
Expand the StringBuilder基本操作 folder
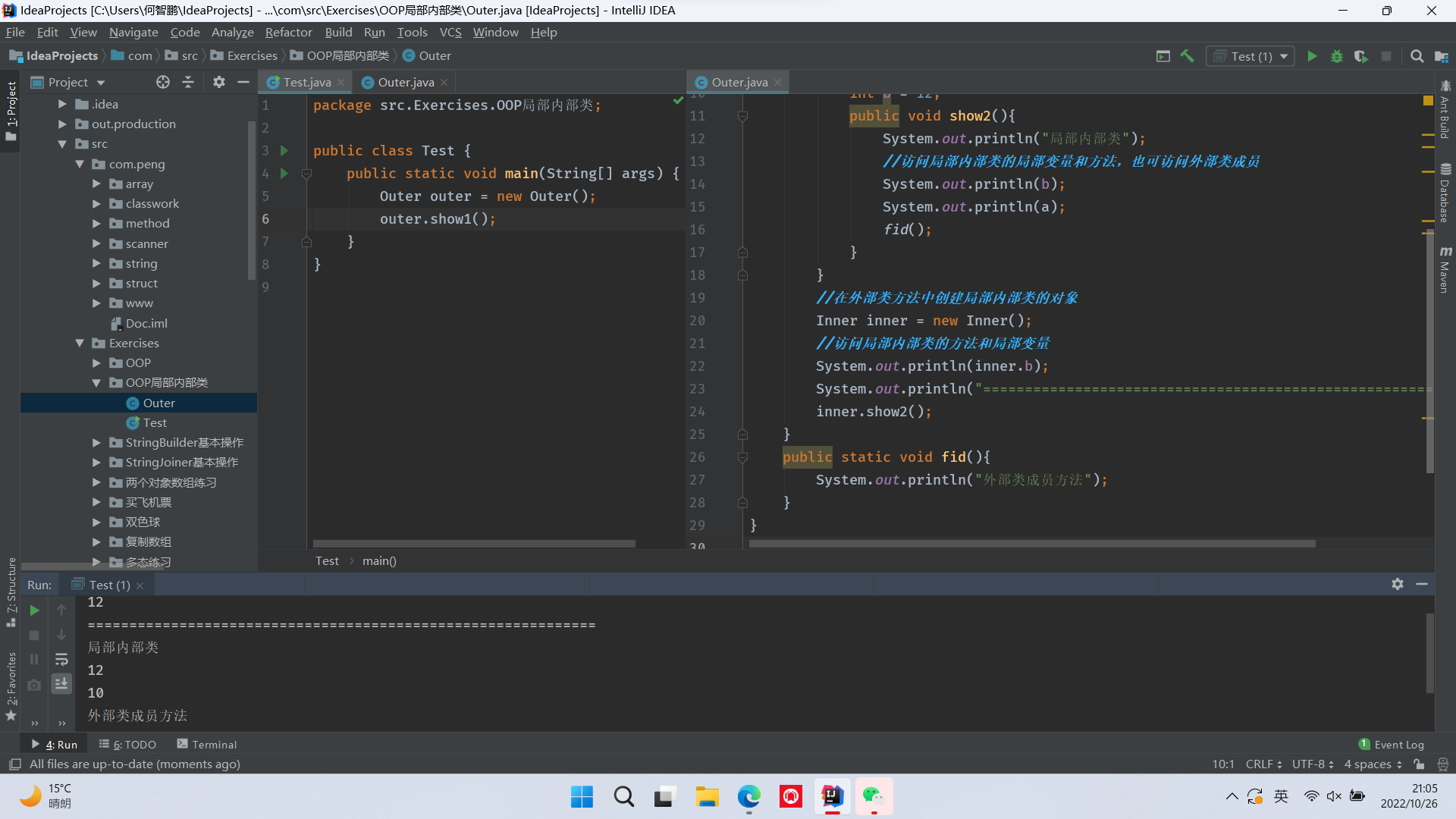96,443
